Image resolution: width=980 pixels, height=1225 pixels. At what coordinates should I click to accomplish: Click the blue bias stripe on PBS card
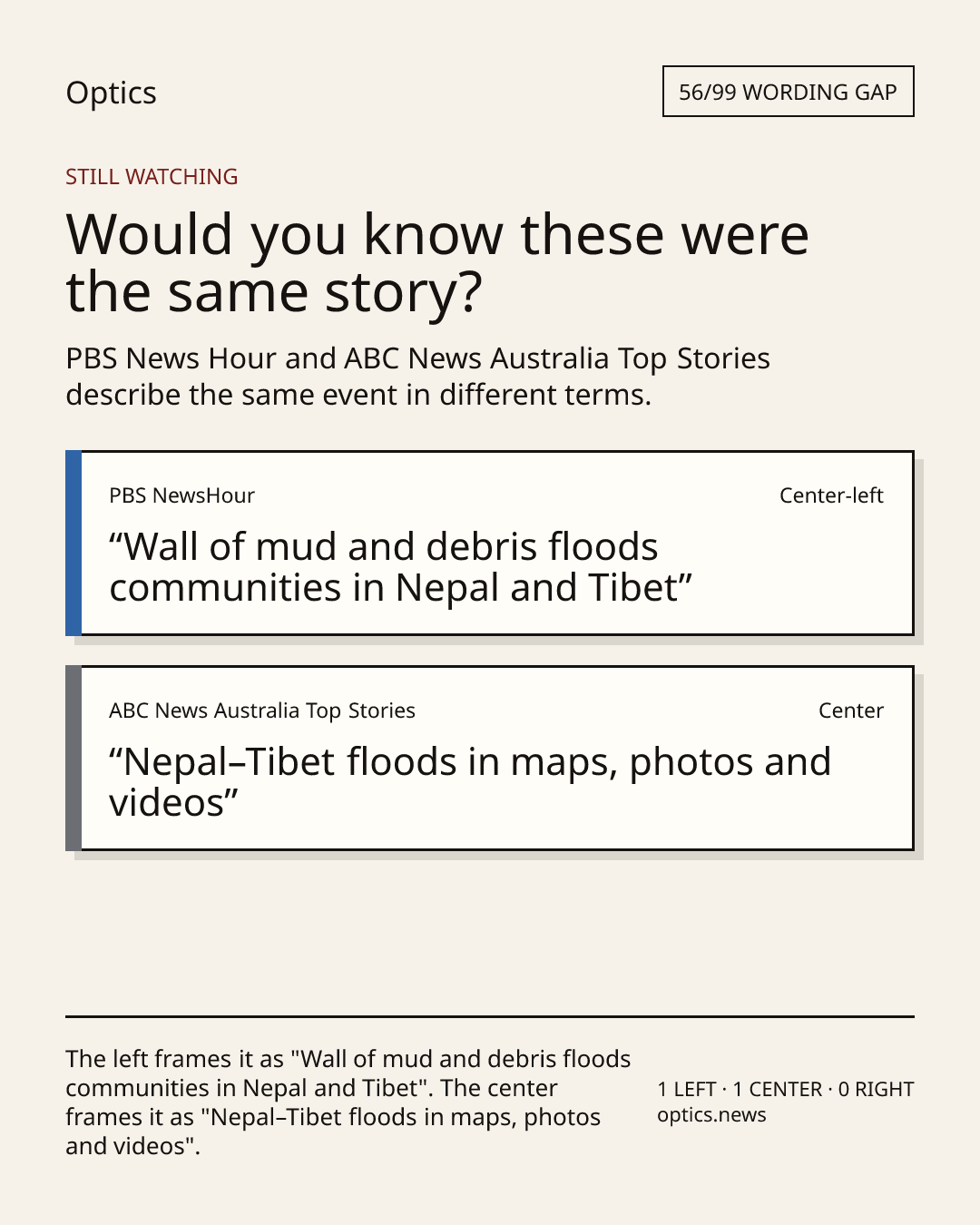pos(73,543)
